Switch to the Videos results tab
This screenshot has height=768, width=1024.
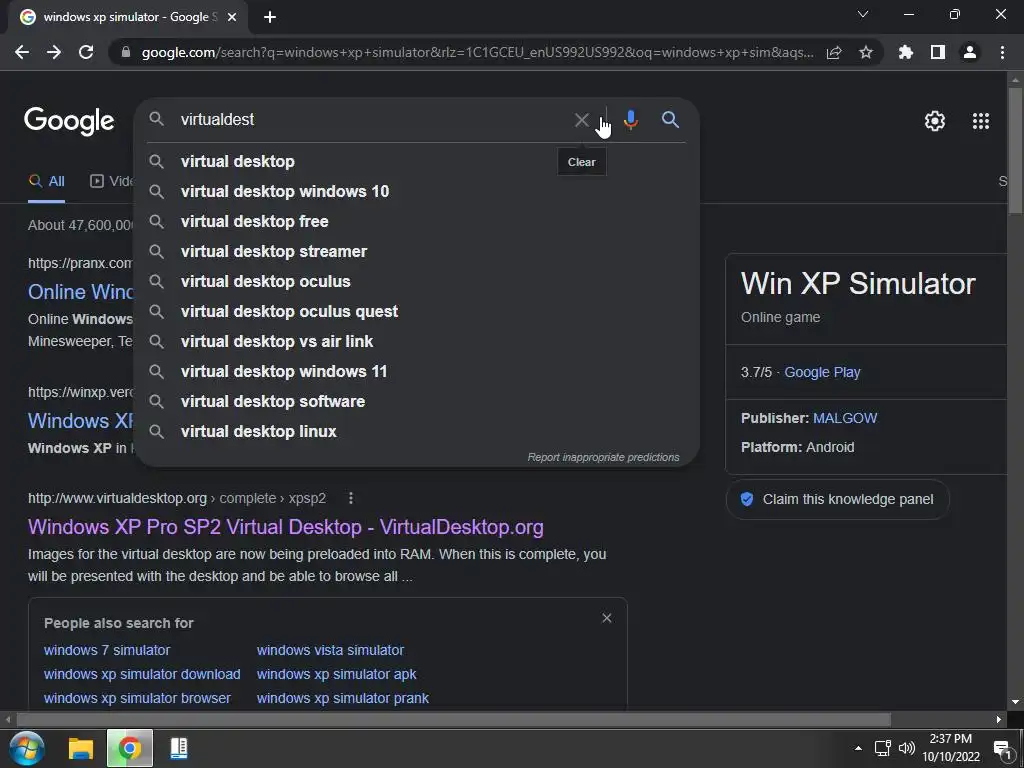[111, 182]
